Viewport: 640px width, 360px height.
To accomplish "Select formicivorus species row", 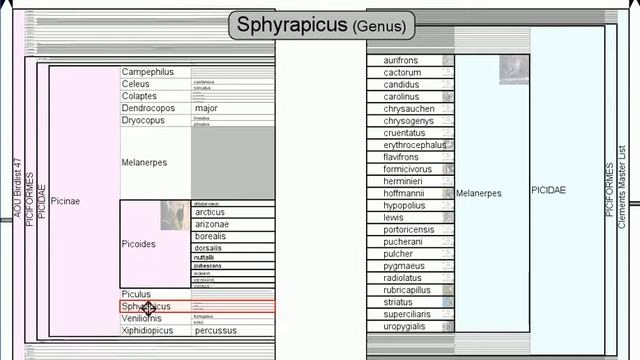I will tap(411, 169).
